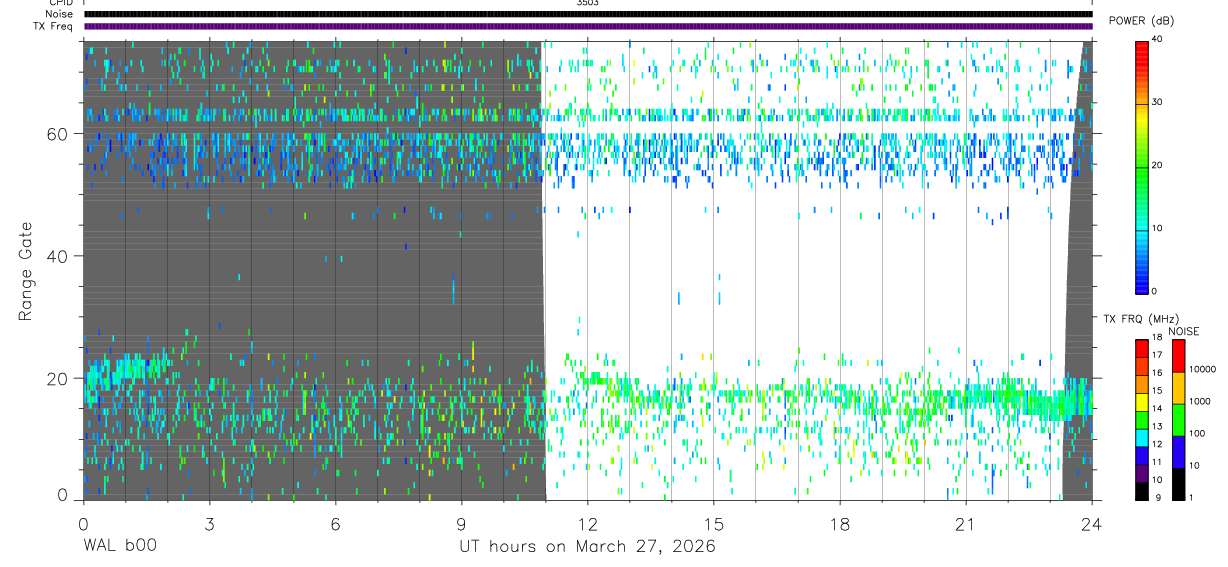Click the NOISE legend title
The image size is (1228, 567).
[x=1183, y=331]
